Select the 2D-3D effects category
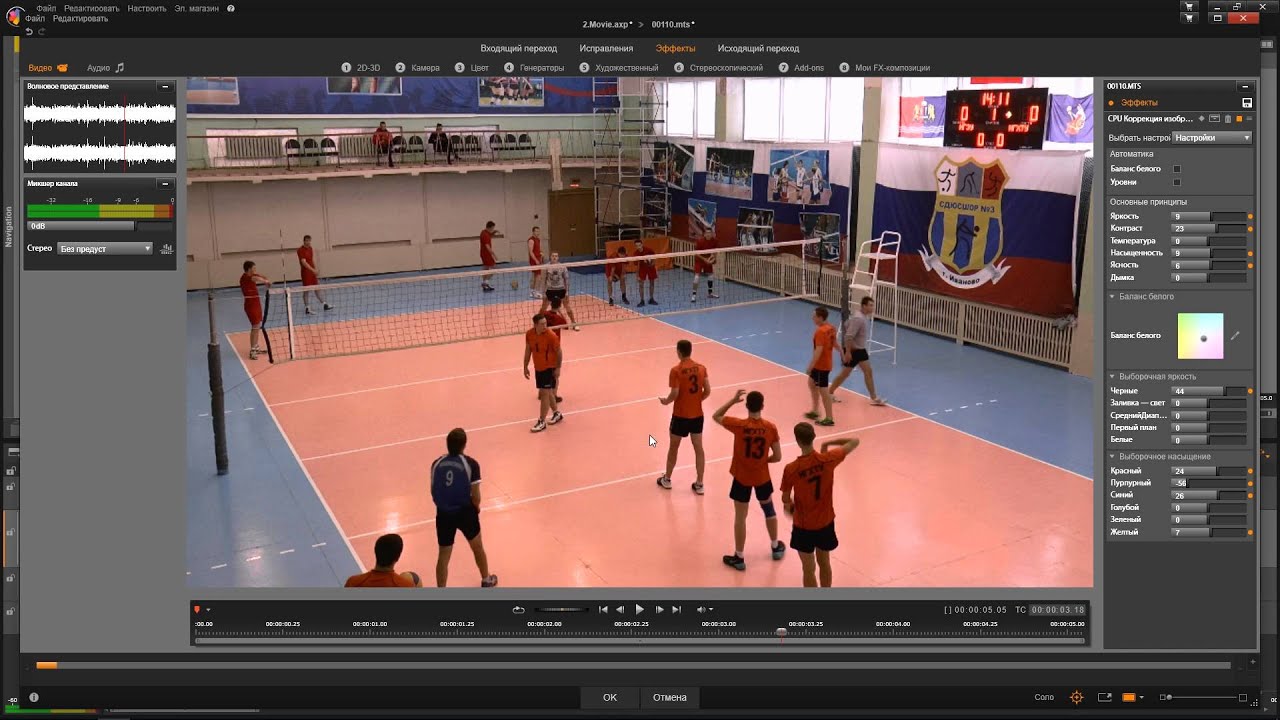The width and height of the screenshot is (1280, 720). point(361,68)
